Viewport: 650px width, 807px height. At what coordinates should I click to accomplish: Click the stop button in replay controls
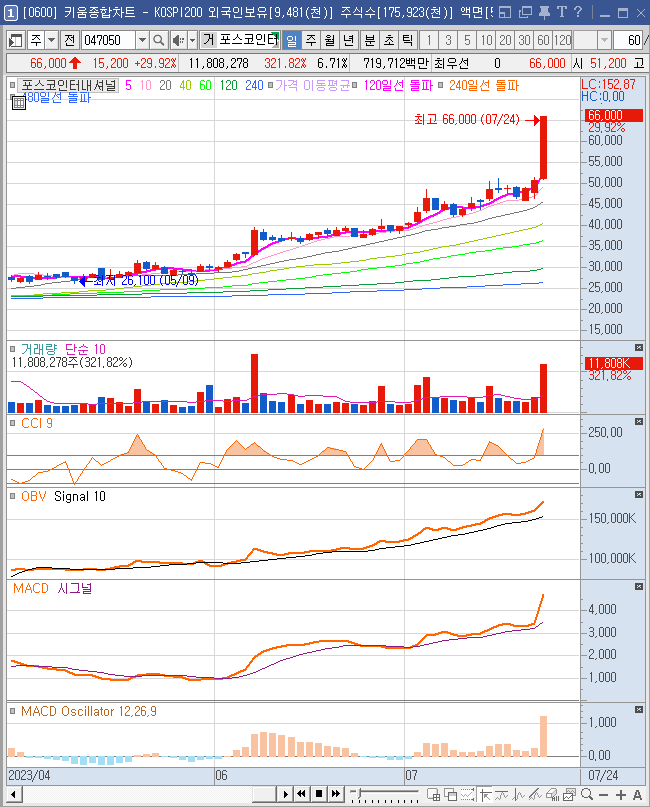pos(319,794)
